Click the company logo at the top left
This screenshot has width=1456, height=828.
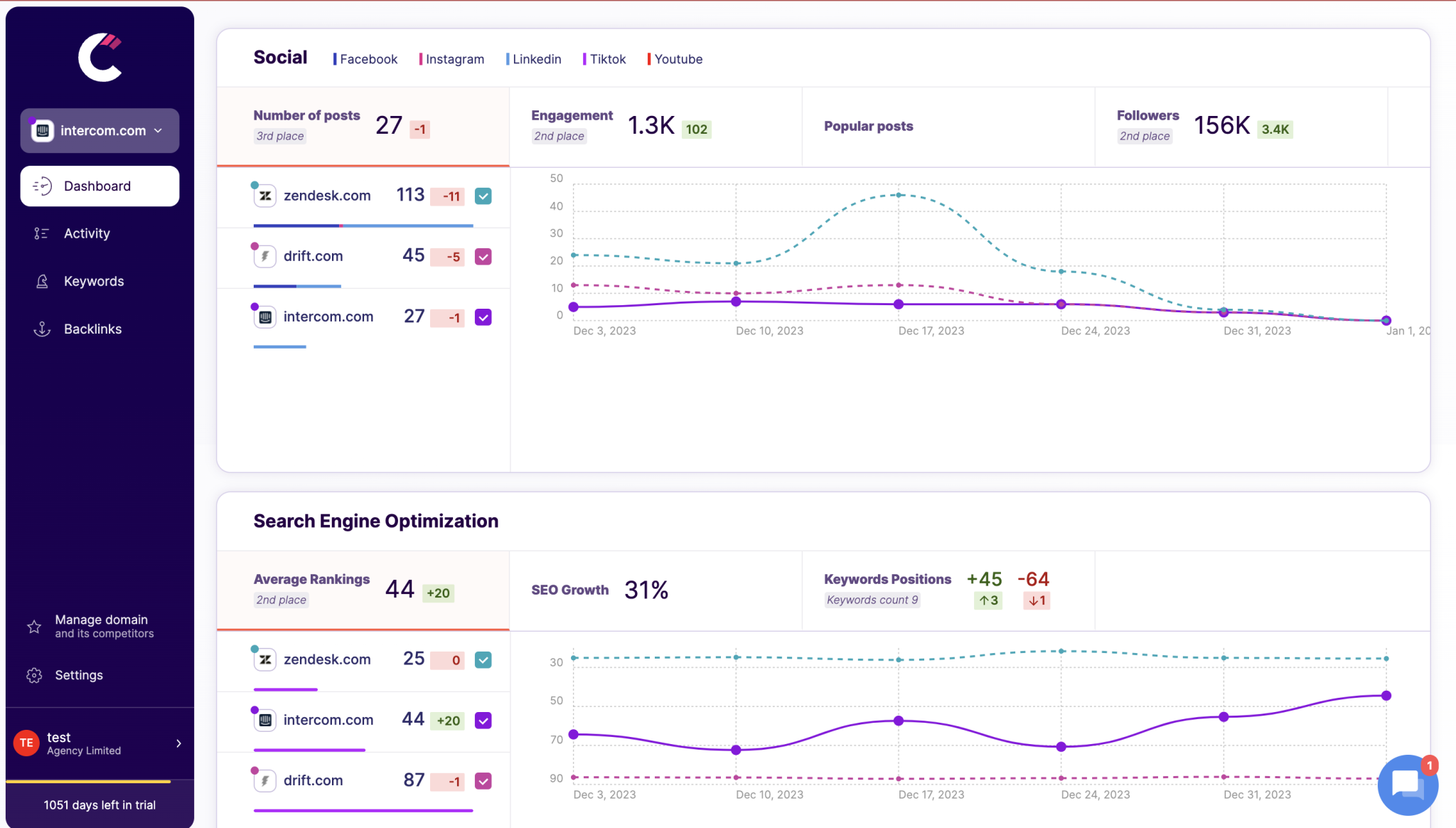click(x=100, y=57)
